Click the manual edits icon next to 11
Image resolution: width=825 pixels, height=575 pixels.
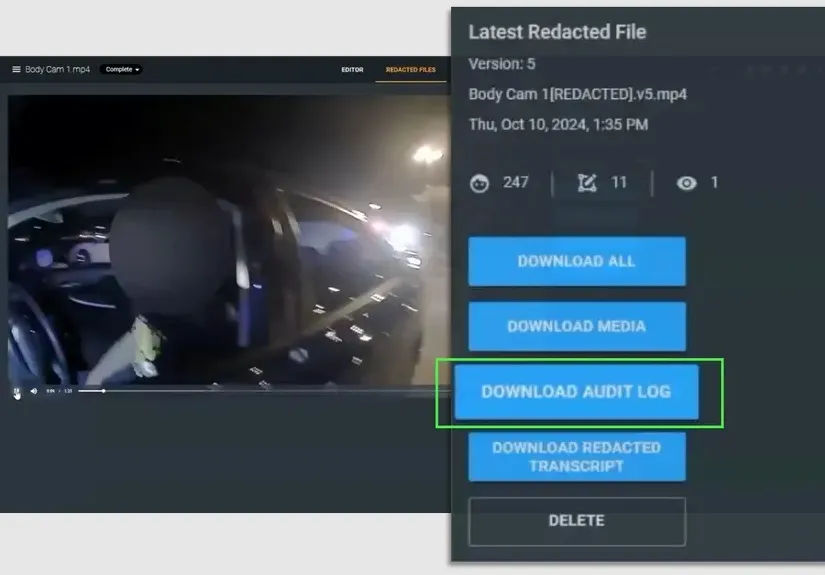pyautogui.click(x=587, y=183)
